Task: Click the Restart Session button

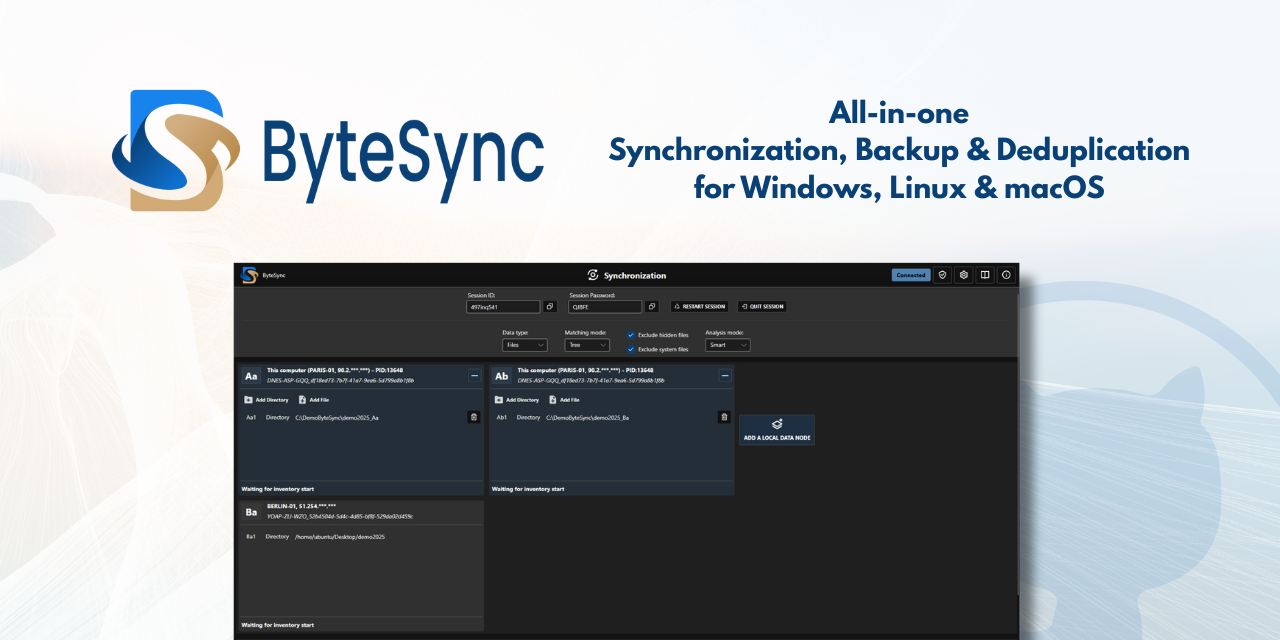Action: (x=702, y=307)
